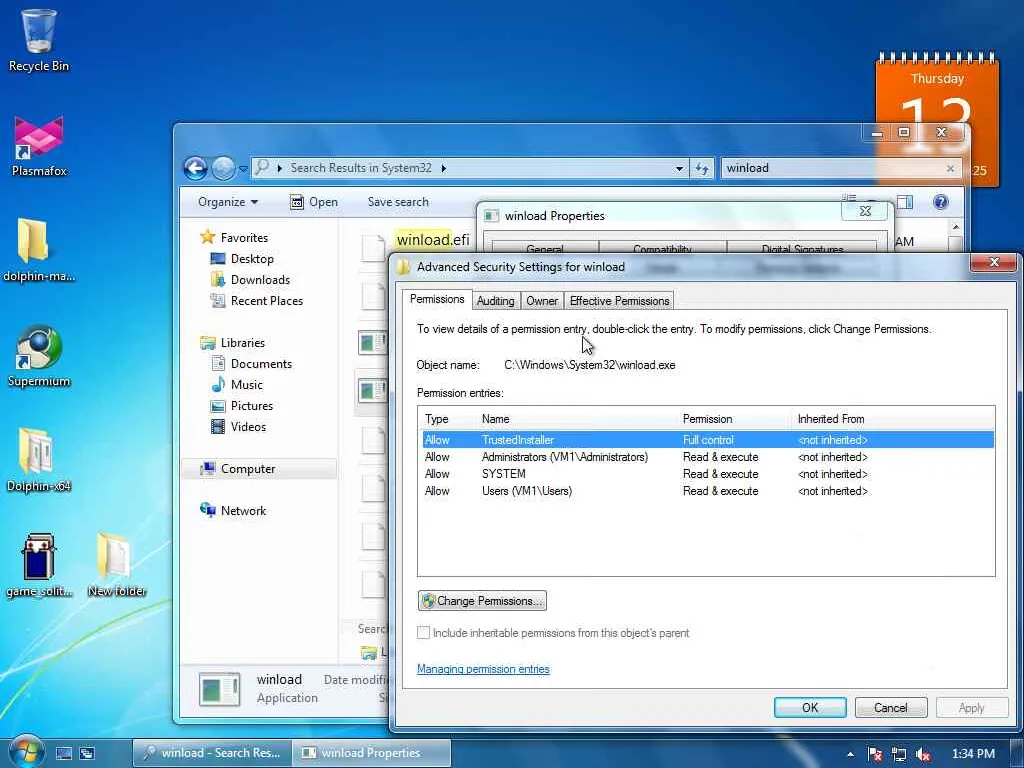Show hidden tray icons arrow
The height and width of the screenshot is (768, 1024).
[850, 754]
